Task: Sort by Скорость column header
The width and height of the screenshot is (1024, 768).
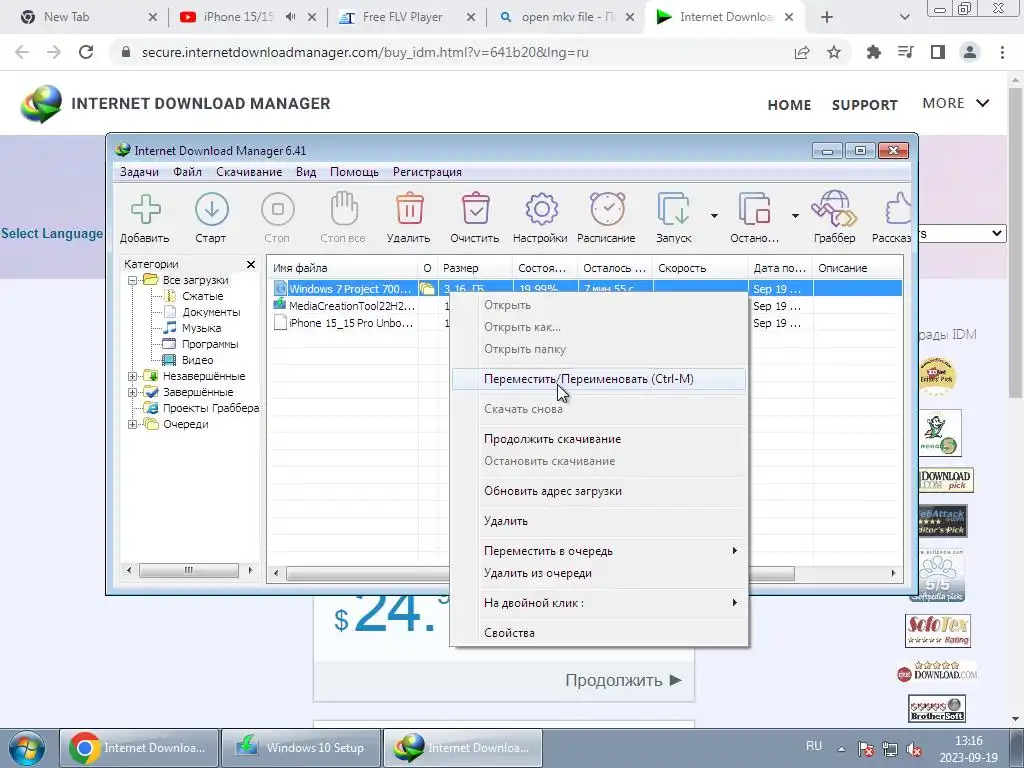Action: coord(699,268)
